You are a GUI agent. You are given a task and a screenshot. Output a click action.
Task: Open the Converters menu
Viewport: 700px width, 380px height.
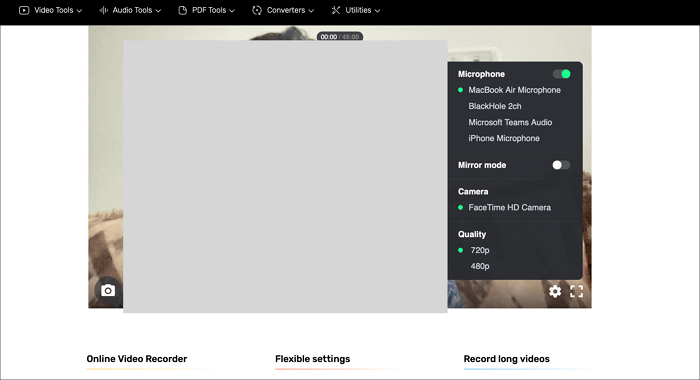click(283, 10)
